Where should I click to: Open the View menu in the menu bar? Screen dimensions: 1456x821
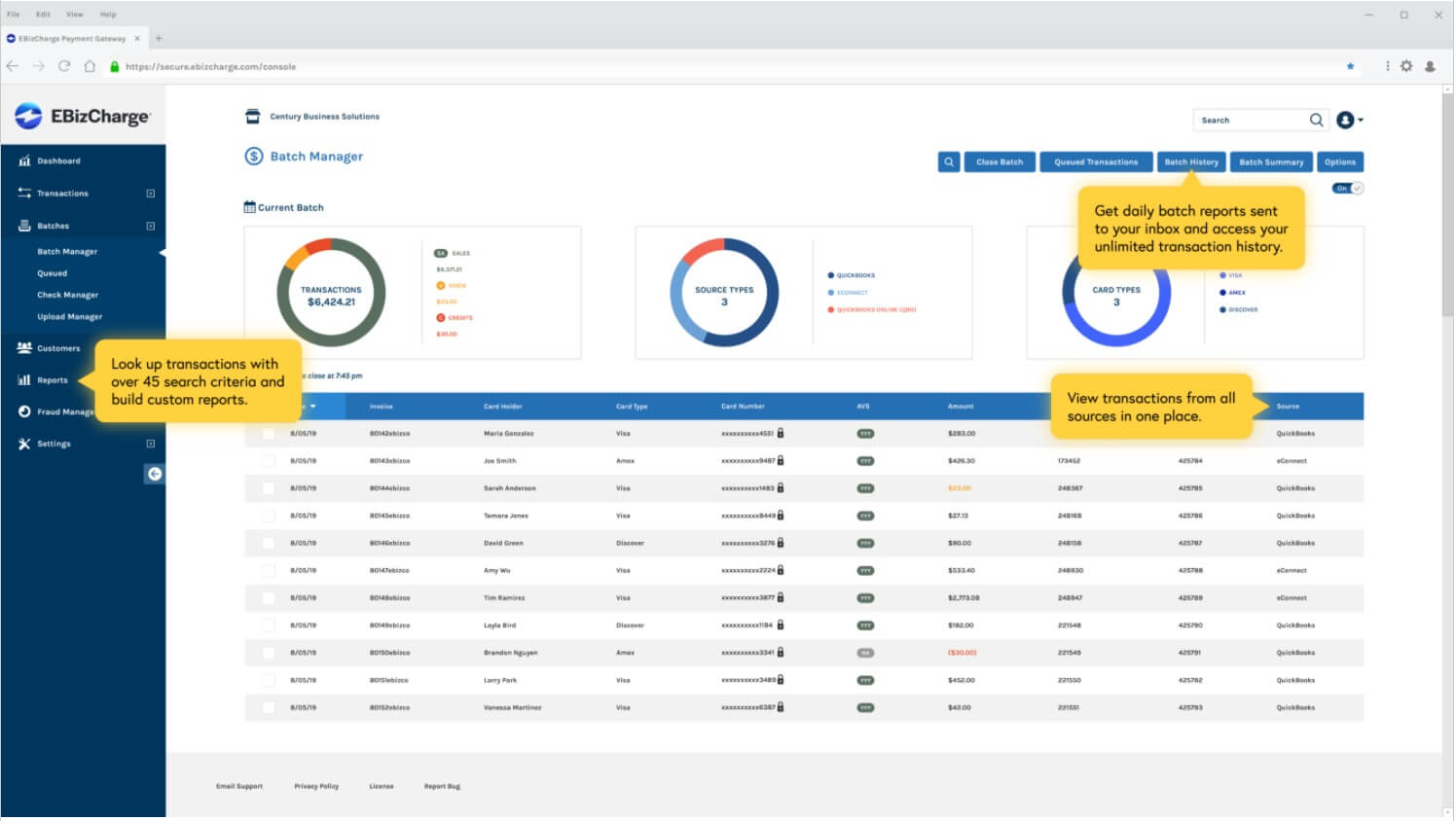coord(74,14)
